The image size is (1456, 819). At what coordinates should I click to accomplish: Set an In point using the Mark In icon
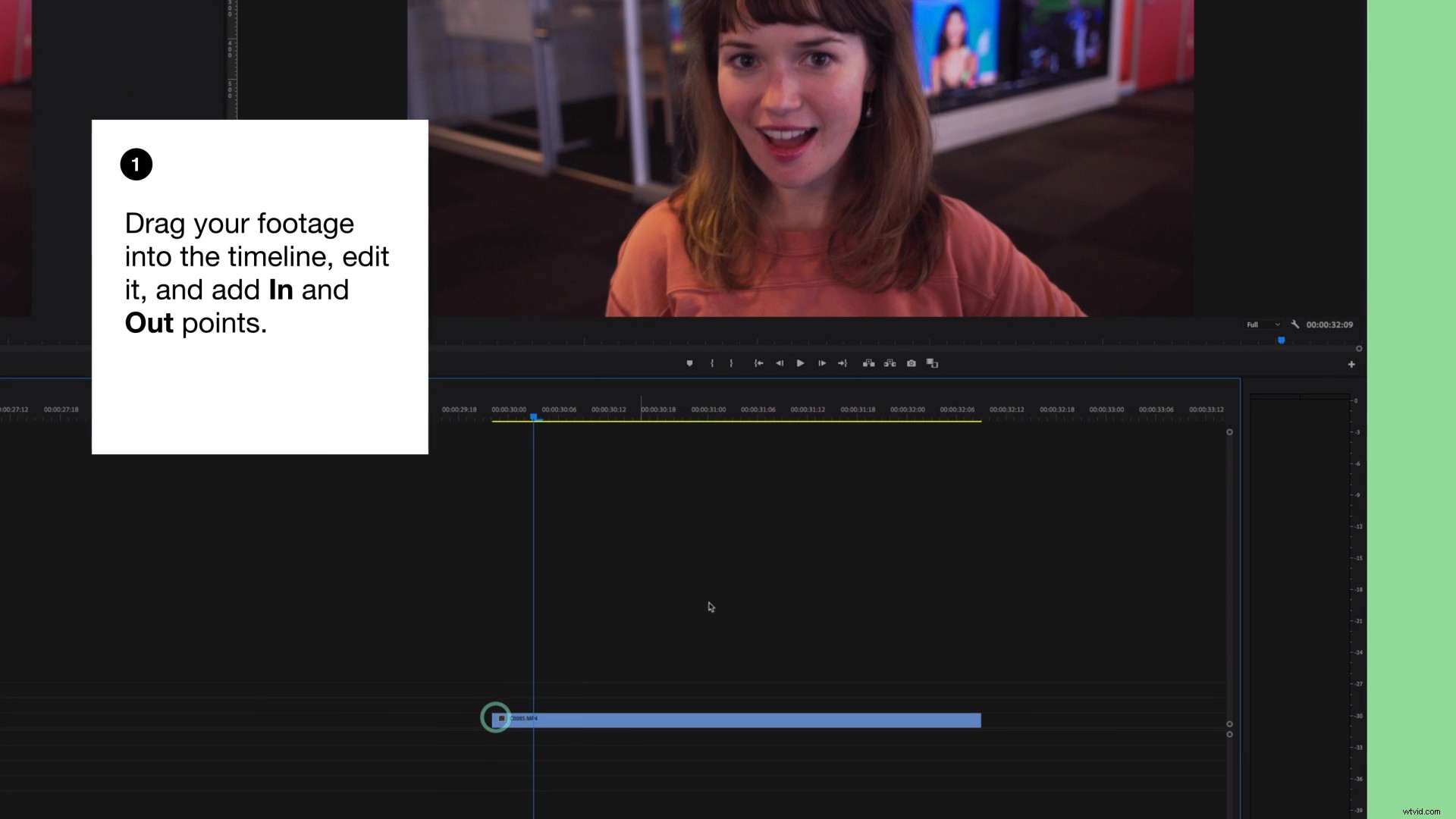[x=712, y=363]
